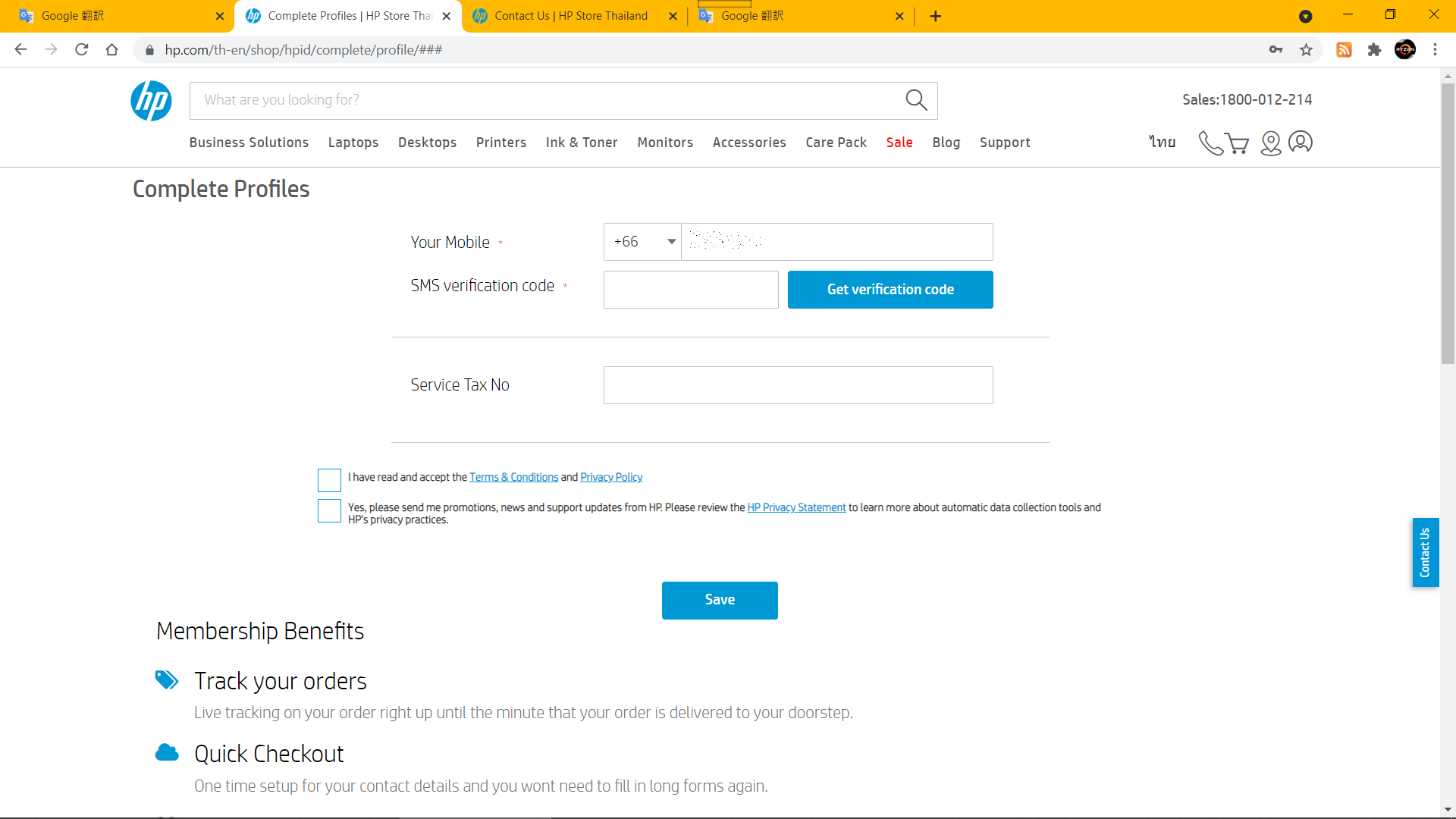Image resolution: width=1456 pixels, height=819 pixels.
Task: Click the RSS feed extension icon
Action: click(1344, 49)
